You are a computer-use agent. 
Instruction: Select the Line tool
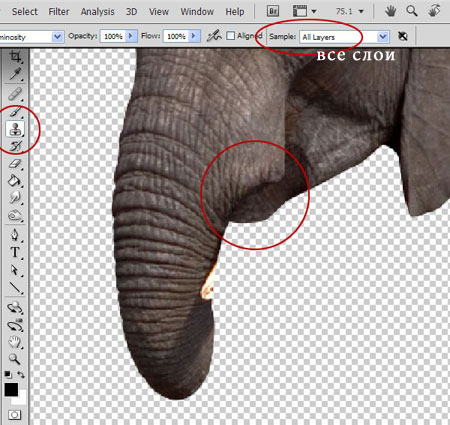point(15,287)
